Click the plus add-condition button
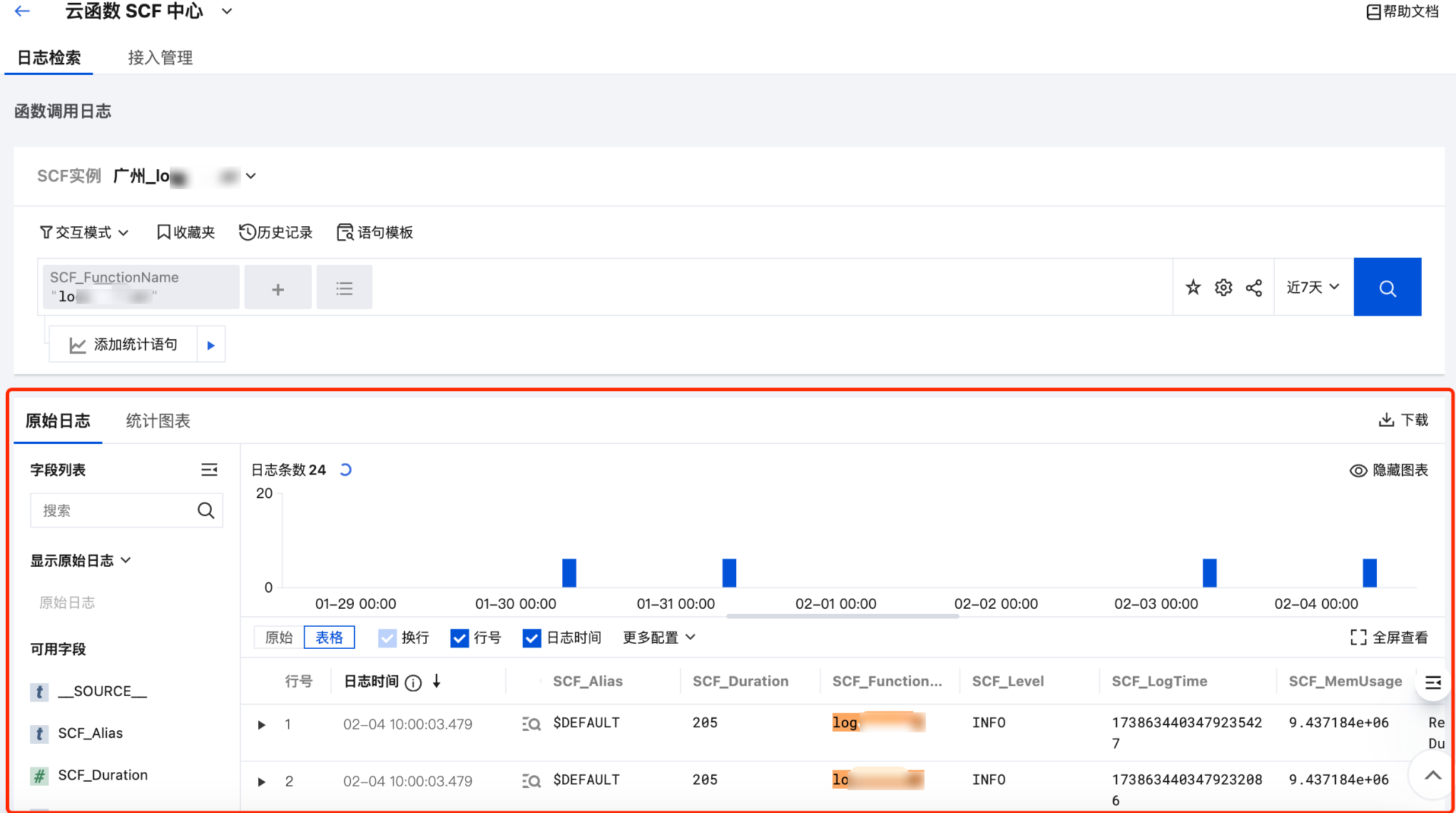 tap(278, 288)
